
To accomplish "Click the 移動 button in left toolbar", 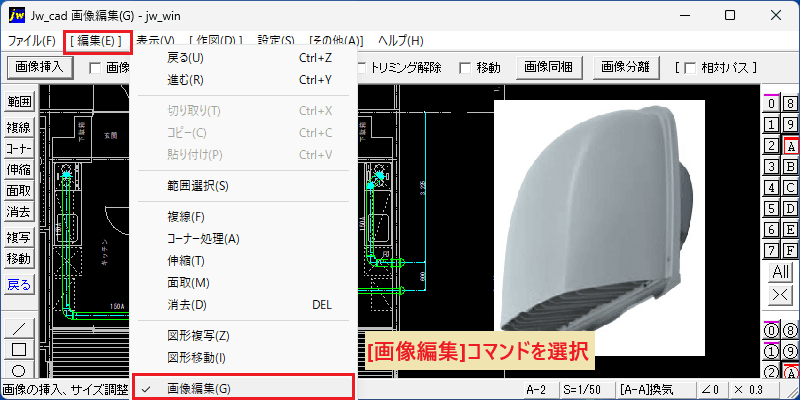I will click(19, 259).
